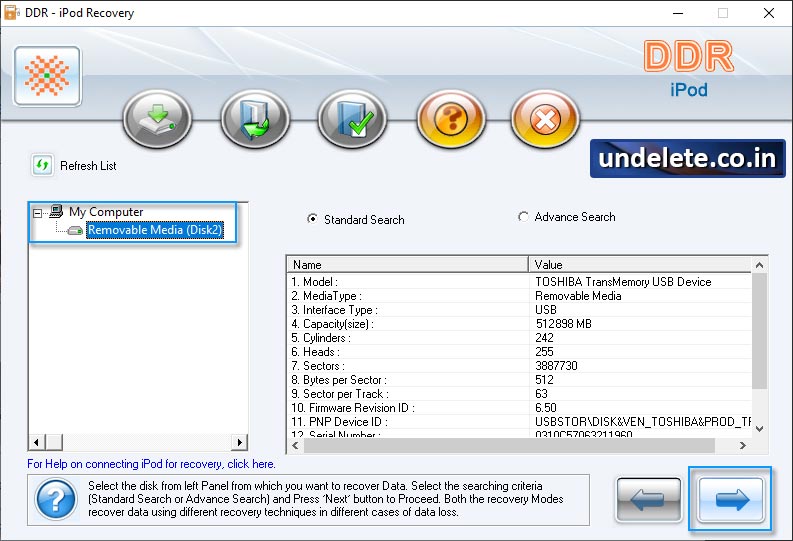The width and height of the screenshot is (793, 541).
Task: Click the 'USBSTOR\DISK&VEN_TOSHIBA' value
Action: tap(643, 422)
